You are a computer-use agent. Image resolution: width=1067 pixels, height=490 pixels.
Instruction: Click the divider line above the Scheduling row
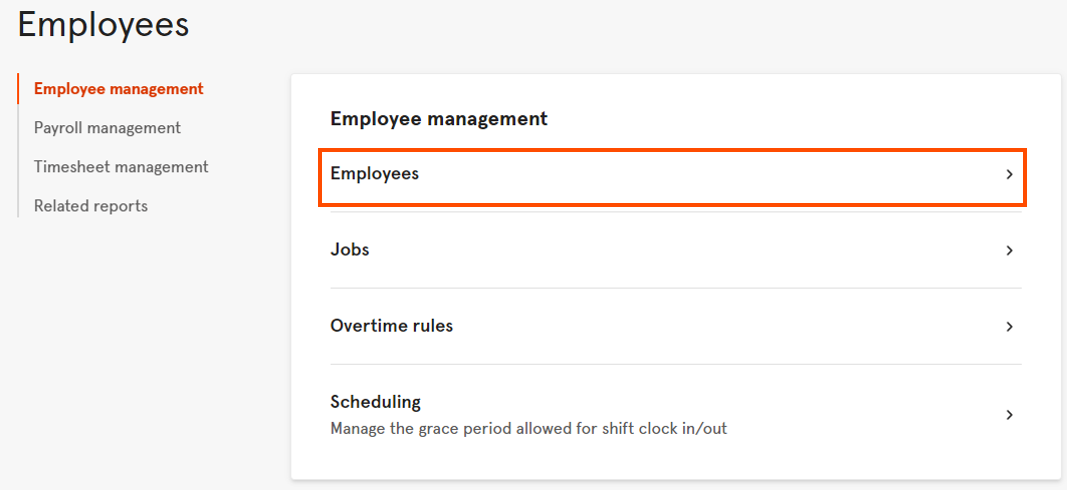coord(675,364)
